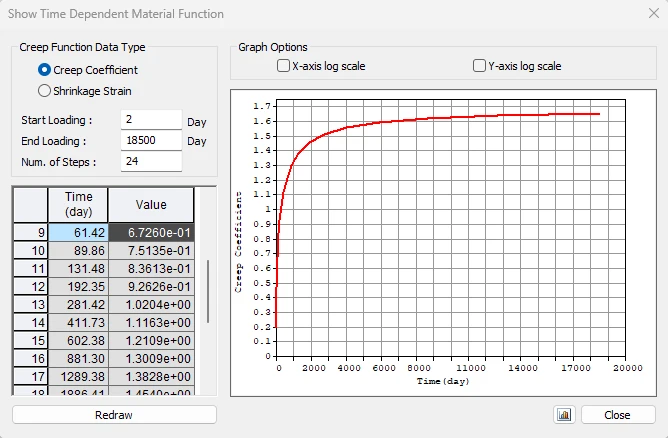Select the time cell 89.86
Viewport: 668px width, 438px height.
tap(78, 251)
